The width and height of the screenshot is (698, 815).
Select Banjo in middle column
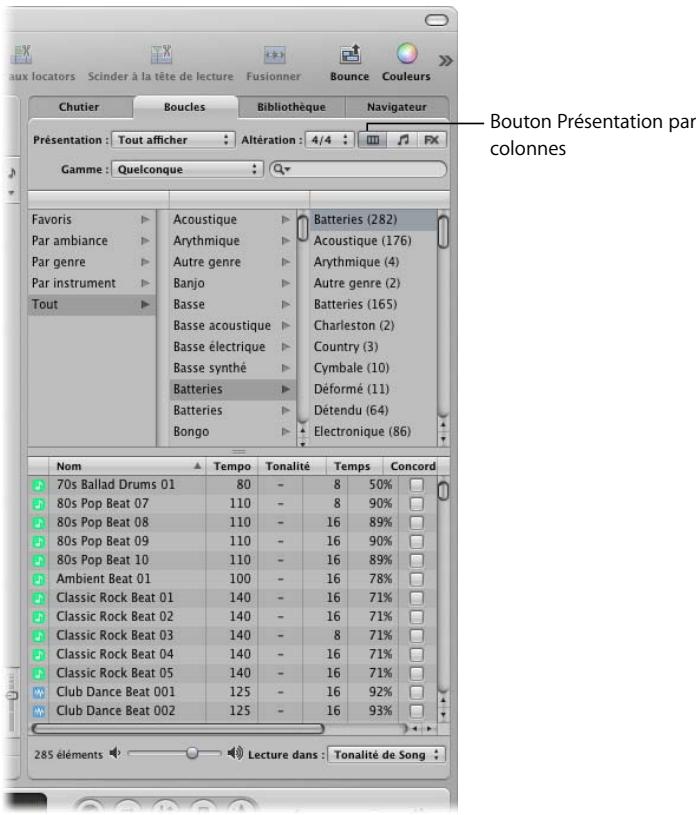click(x=232, y=283)
